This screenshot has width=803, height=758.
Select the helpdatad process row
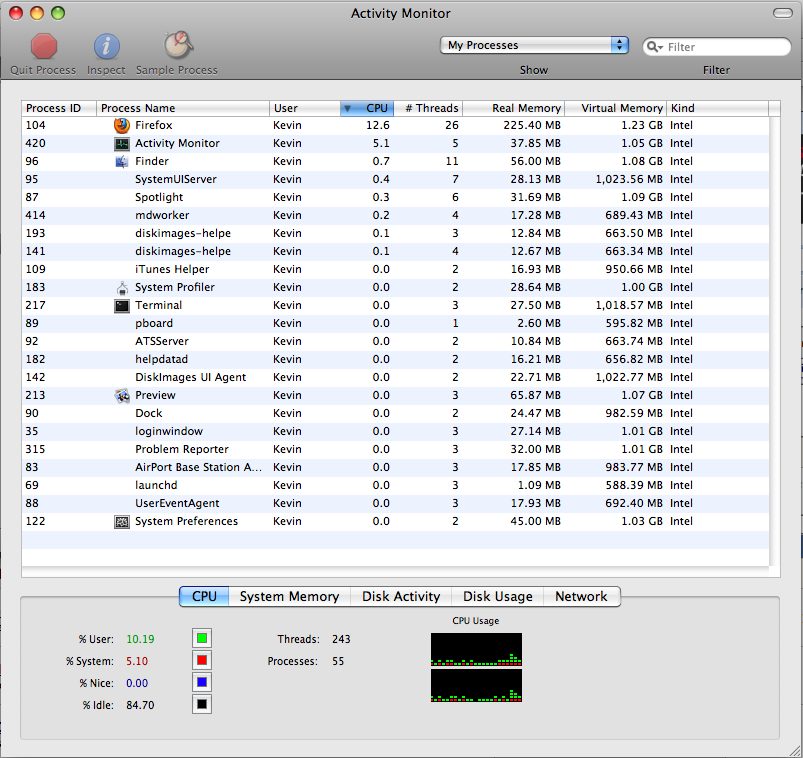[x=395, y=360]
